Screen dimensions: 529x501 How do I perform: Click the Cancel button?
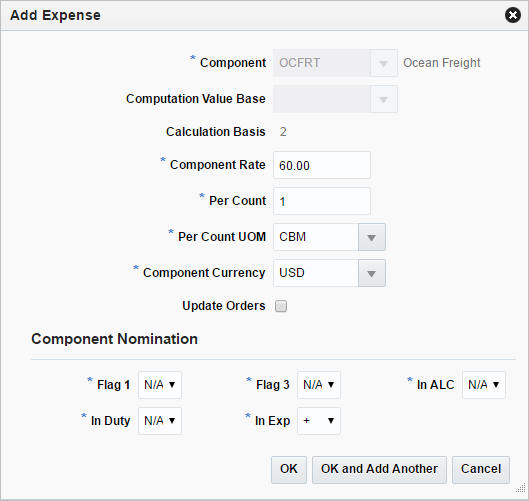point(481,470)
